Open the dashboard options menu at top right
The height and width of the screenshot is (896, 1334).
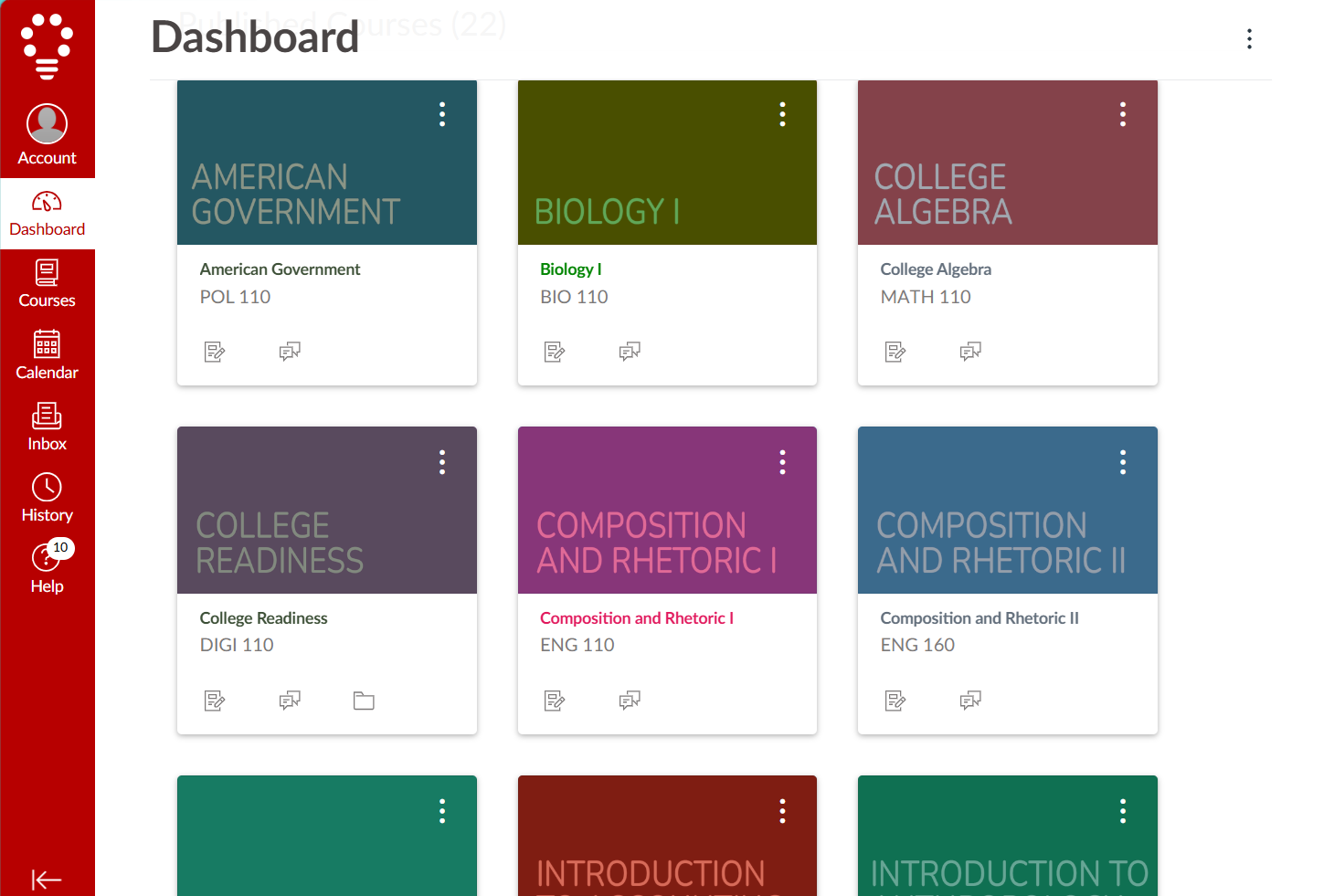pyautogui.click(x=1249, y=38)
